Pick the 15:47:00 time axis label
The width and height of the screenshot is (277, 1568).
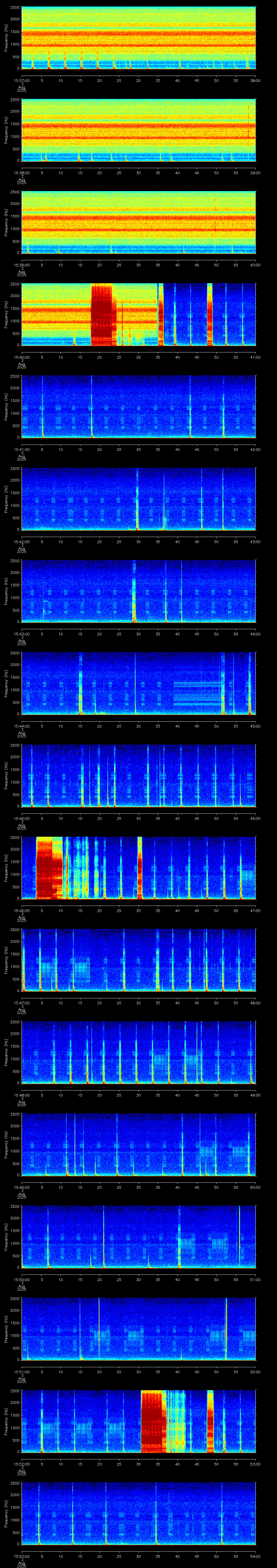point(21,1003)
